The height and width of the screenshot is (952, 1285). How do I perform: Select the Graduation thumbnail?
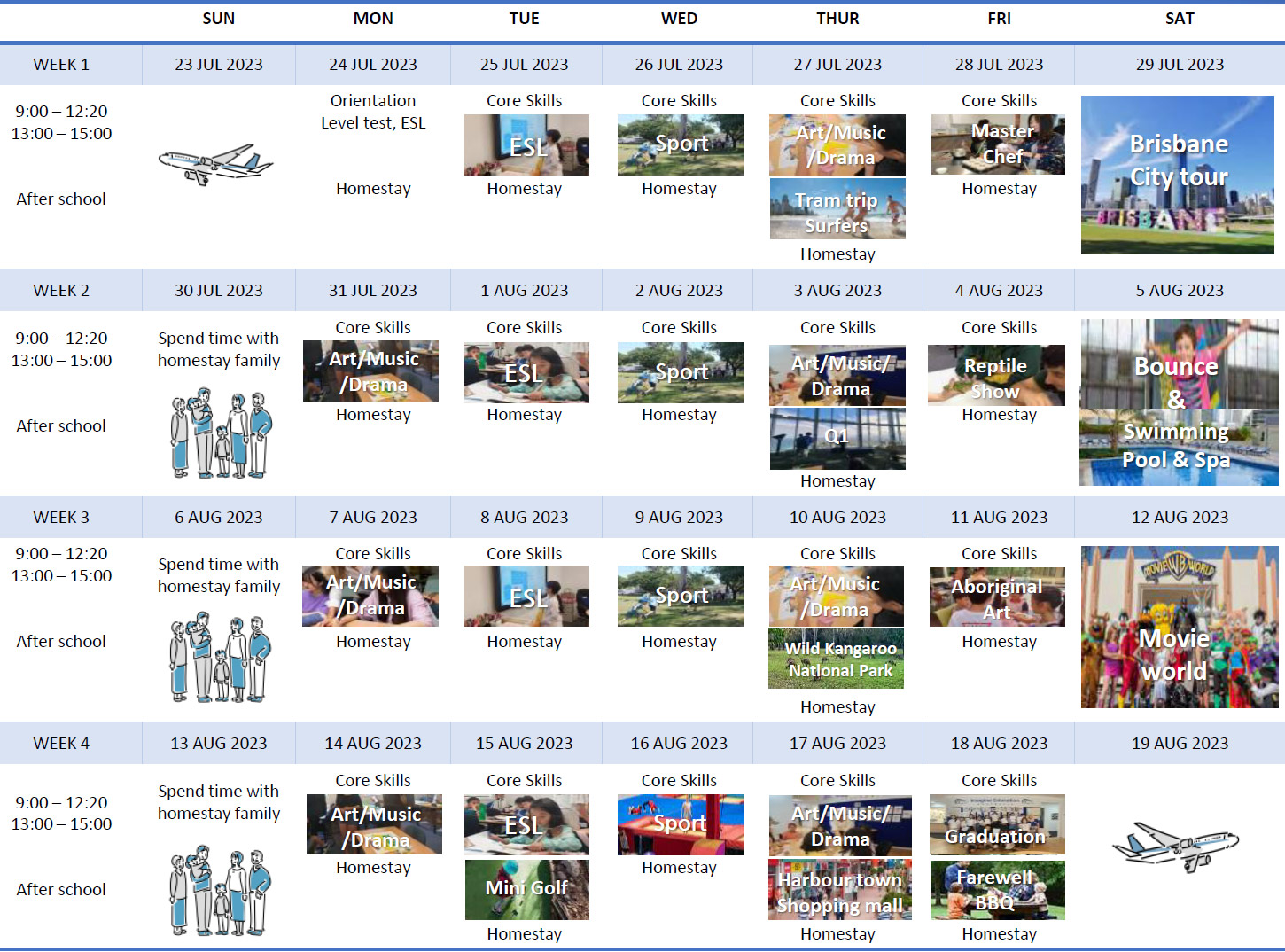click(x=997, y=824)
